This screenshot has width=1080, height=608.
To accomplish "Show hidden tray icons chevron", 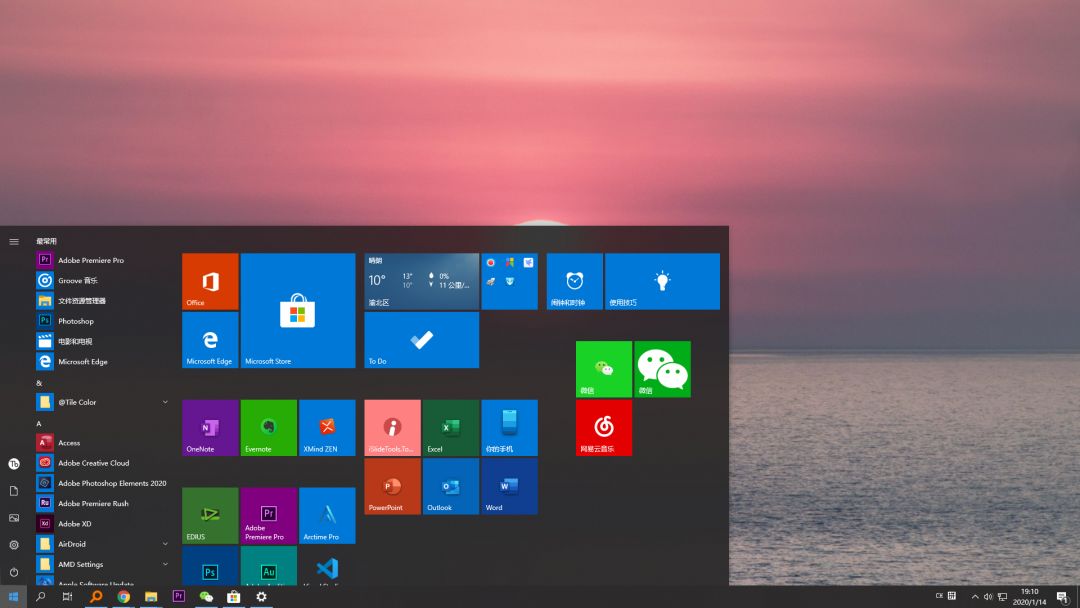I will tap(975, 597).
